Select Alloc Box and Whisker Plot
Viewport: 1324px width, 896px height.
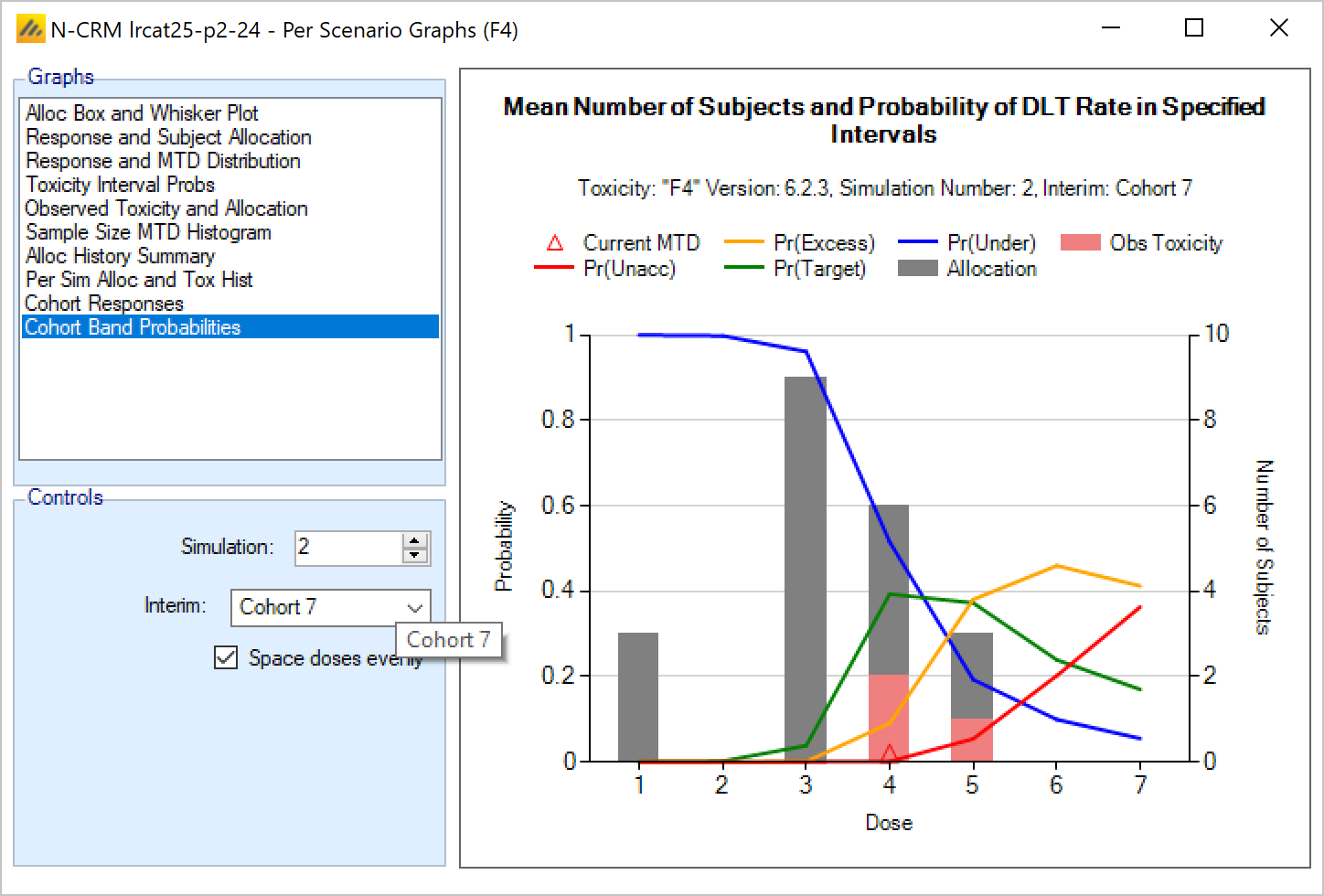click(142, 113)
